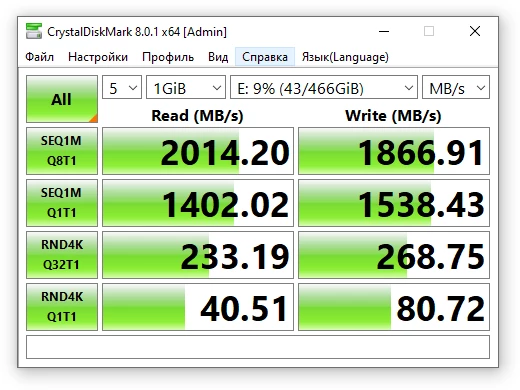Open the Файл menu
This screenshot has width=520, height=390.
coord(39,57)
